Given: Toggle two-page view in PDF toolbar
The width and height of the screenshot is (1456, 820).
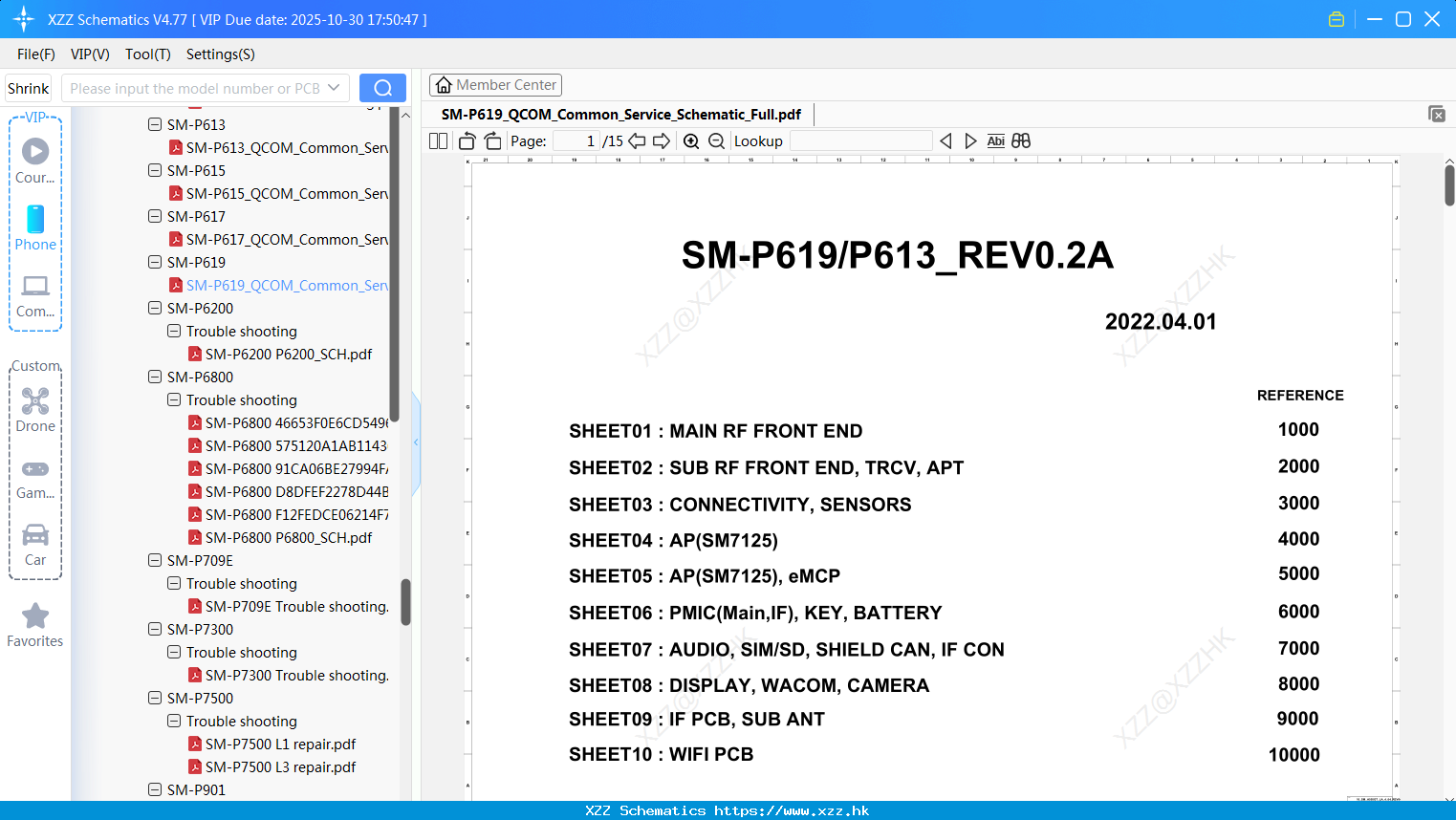Looking at the screenshot, I should 438,140.
